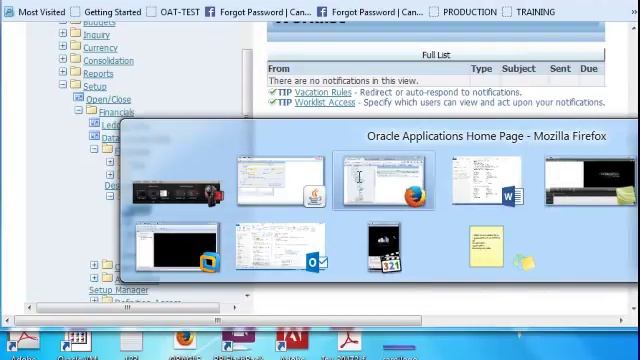Click the Financials folder icon
640x360 pixels.
91,110
